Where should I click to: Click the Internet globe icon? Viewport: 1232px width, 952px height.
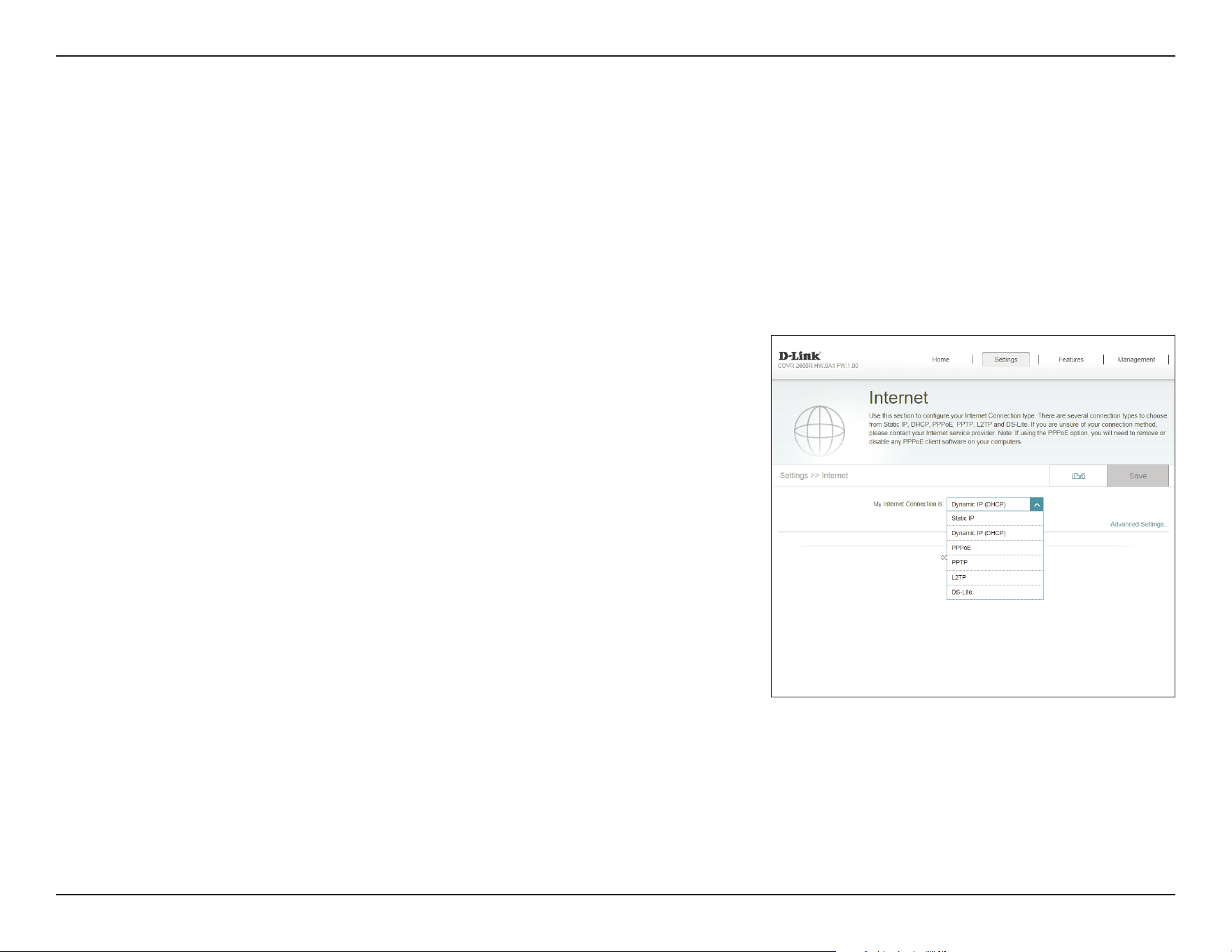(819, 431)
